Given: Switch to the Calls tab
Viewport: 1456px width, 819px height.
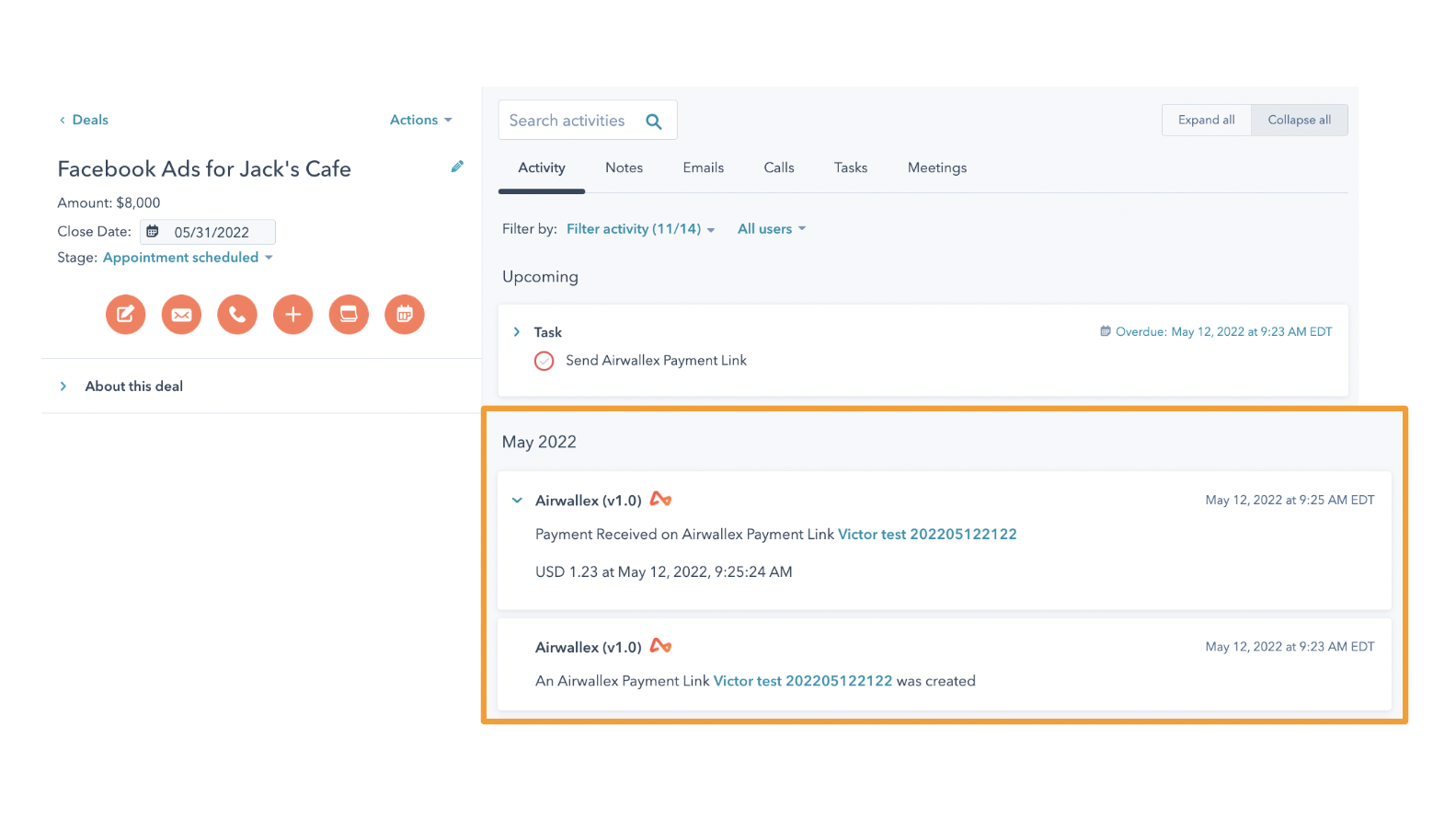Looking at the screenshot, I should [x=779, y=167].
